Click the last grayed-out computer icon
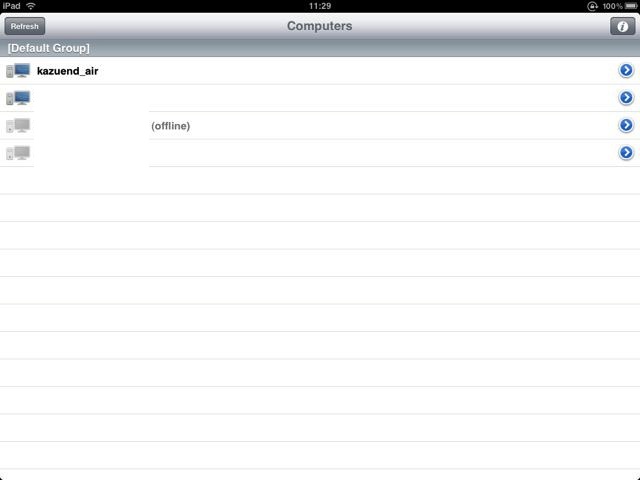 tap(18, 153)
